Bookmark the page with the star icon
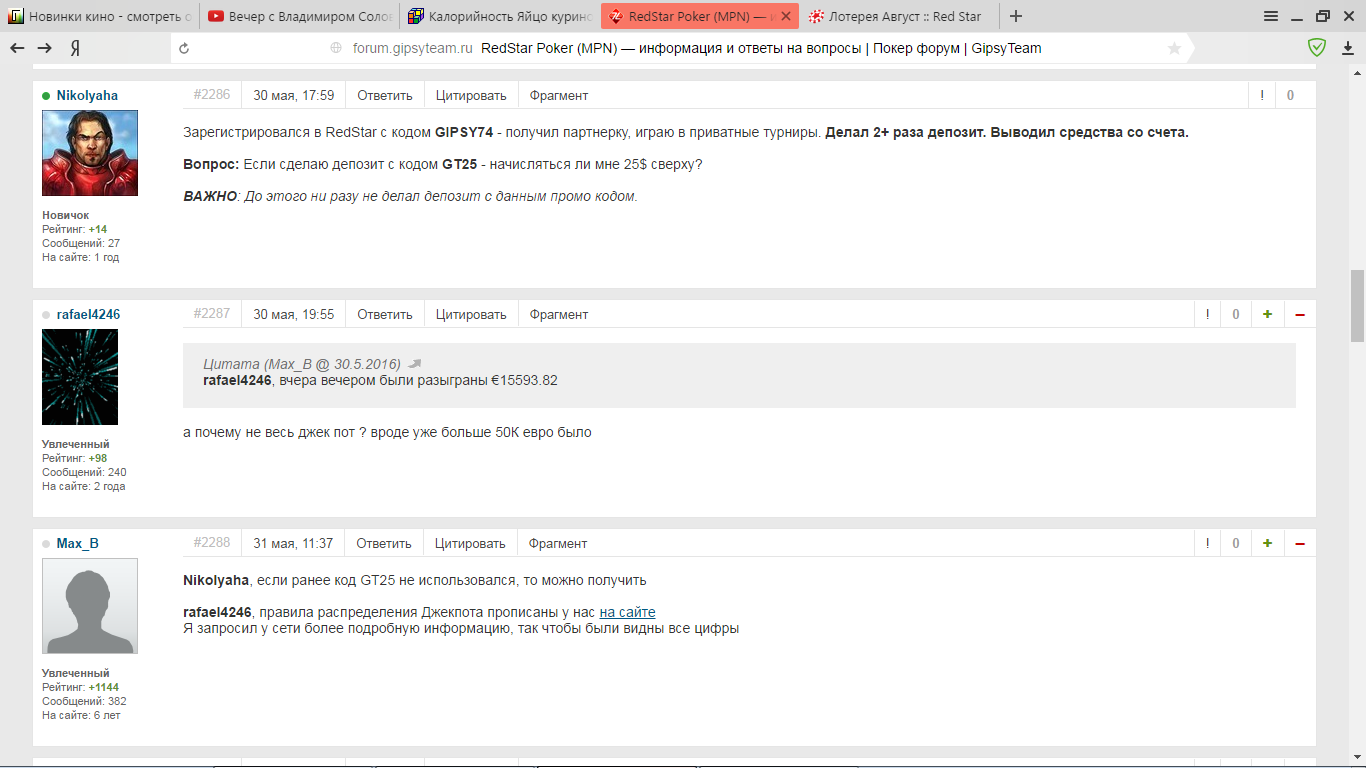The height and width of the screenshot is (768, 1366). point(1174,48)
